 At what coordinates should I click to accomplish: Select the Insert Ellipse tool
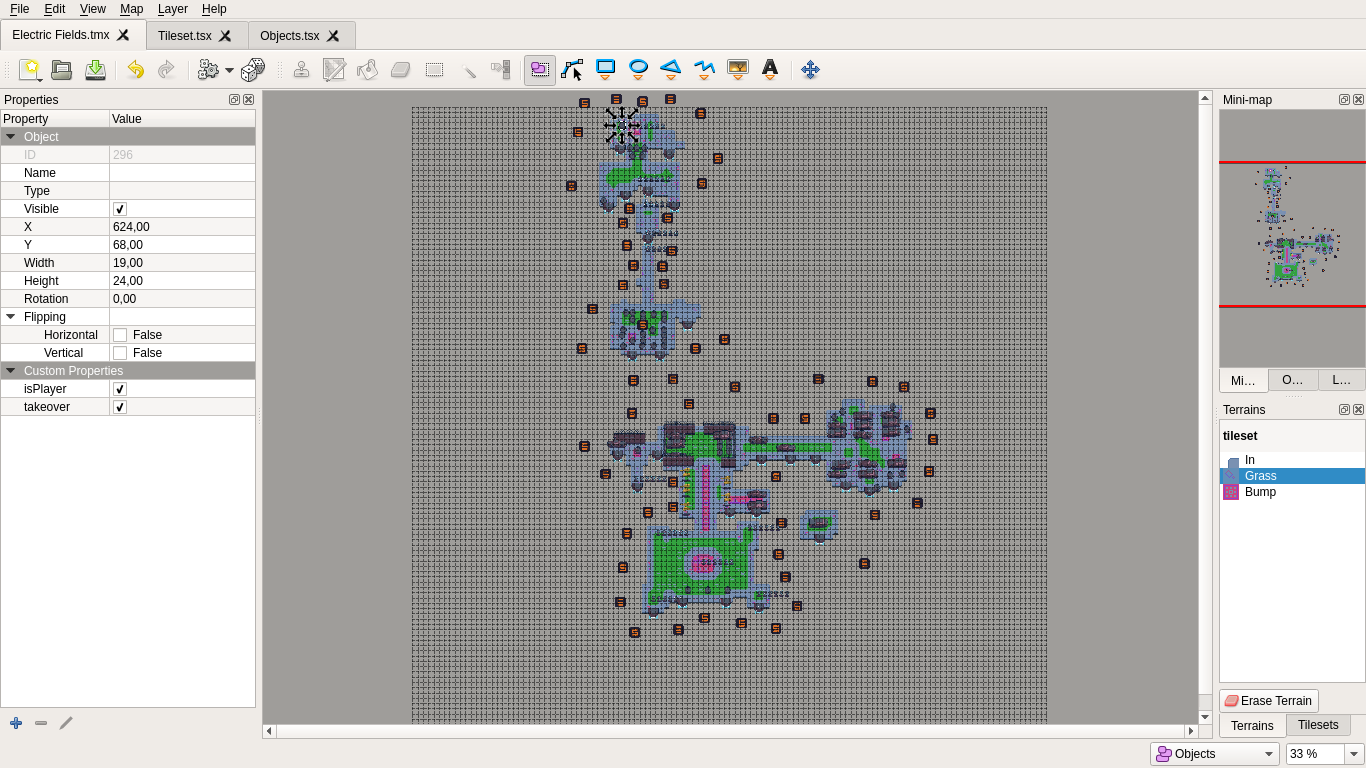click(638, 69)
